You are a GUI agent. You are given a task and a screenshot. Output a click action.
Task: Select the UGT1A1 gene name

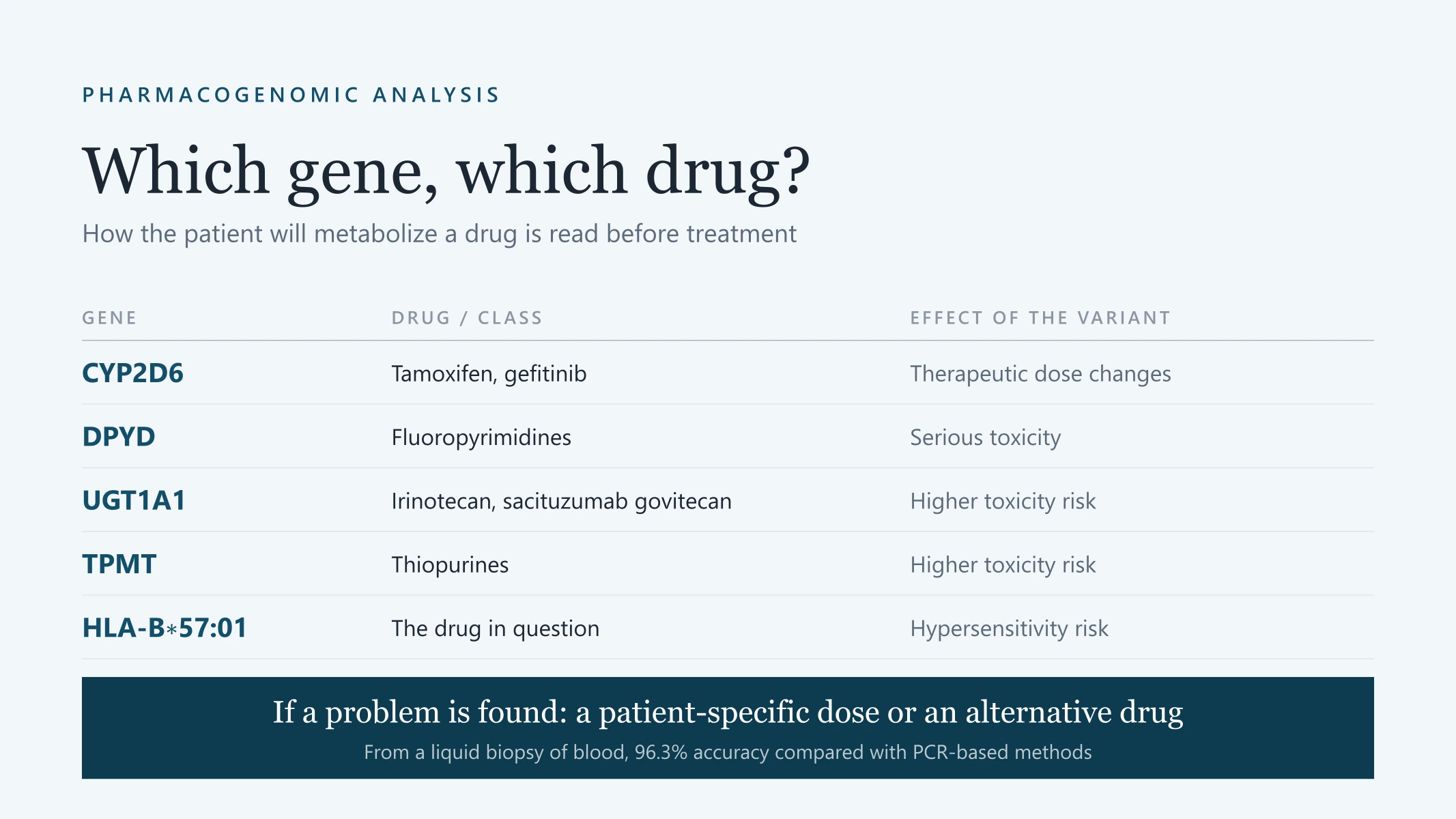pyautogui.click(x=134, y=500)
